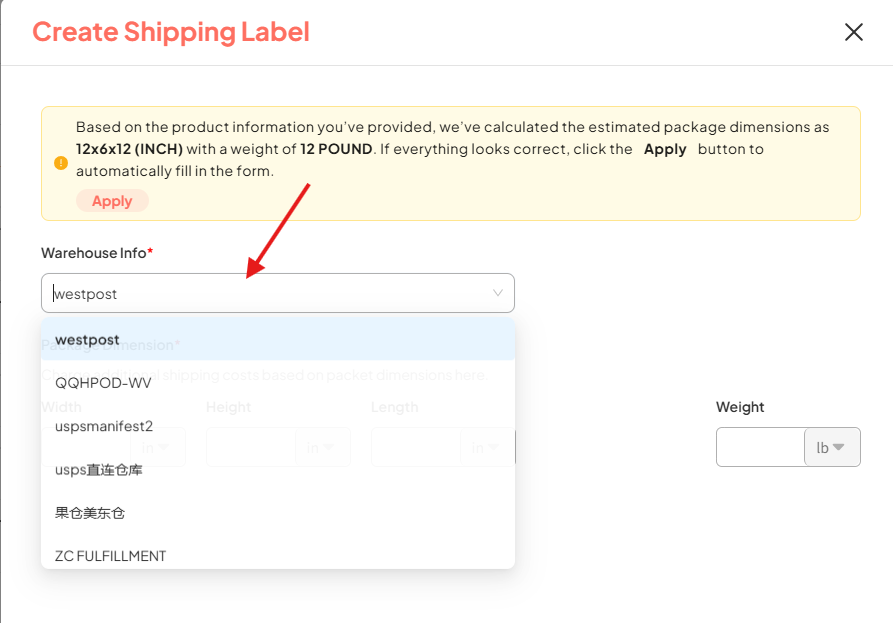Select westpost from the warehouse list
Viewport: 893px width, 623px height.
[88, 340]
